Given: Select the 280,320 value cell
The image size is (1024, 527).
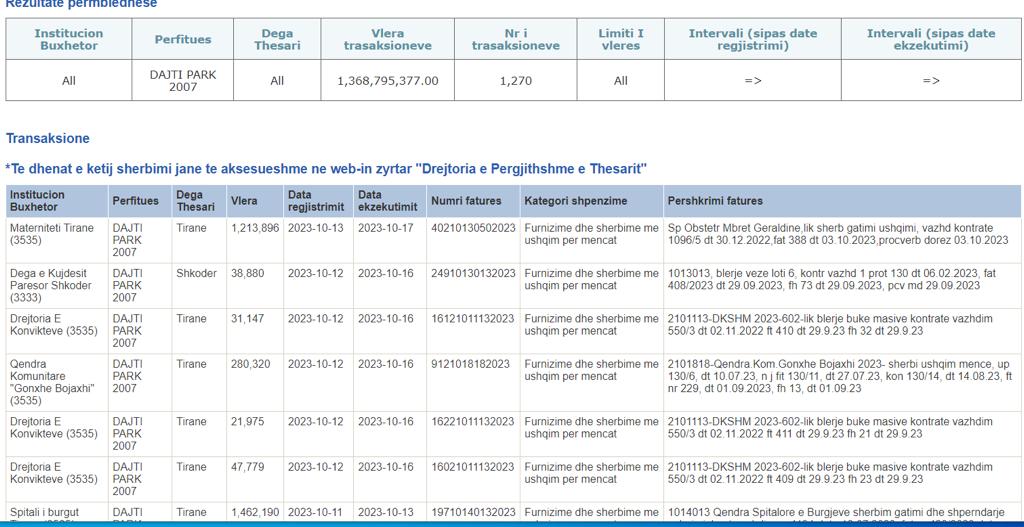Looking at the screenshot, I should 250,364.
